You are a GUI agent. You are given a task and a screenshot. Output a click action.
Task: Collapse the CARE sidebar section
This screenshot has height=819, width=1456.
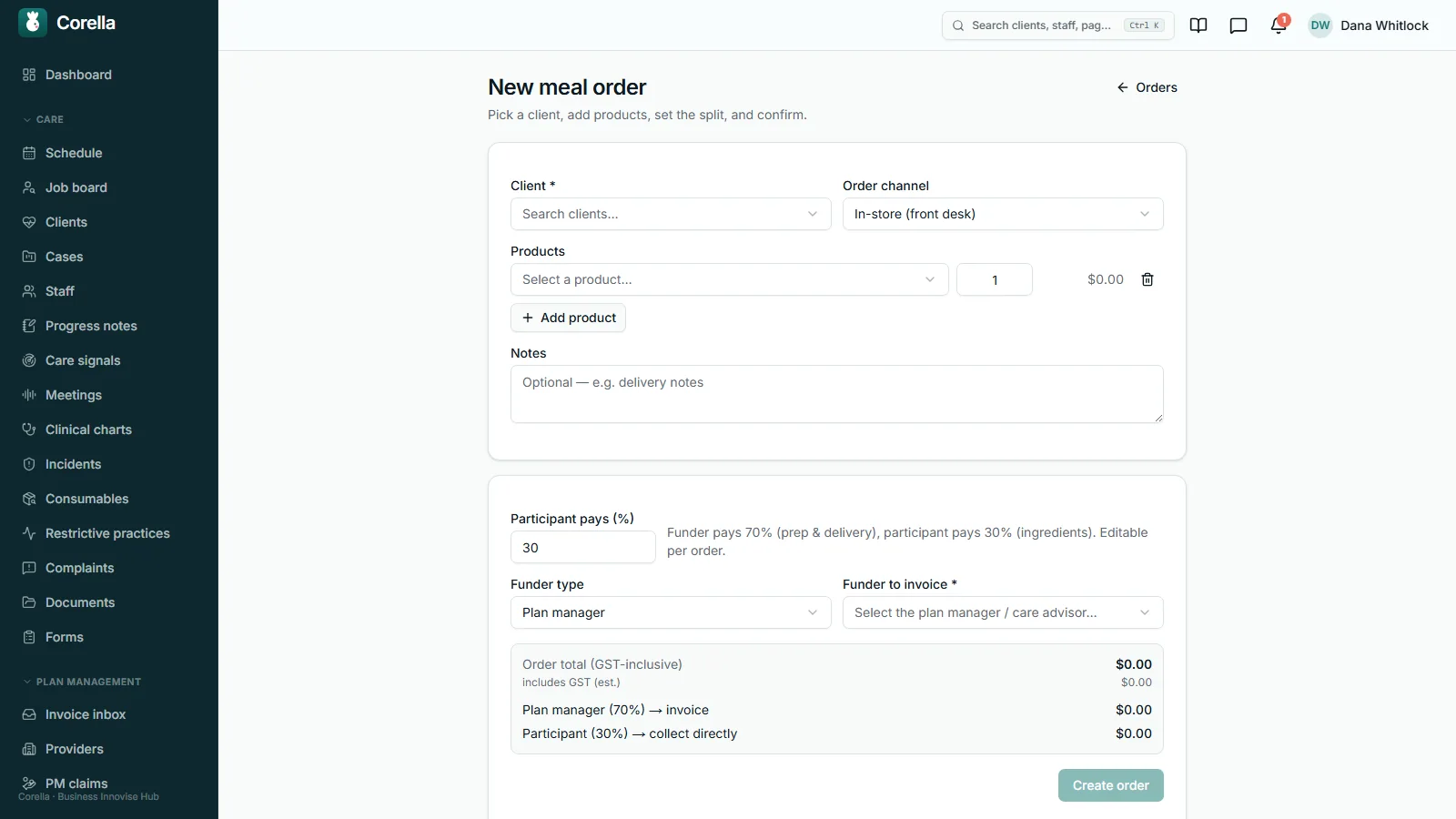[43, 119]
